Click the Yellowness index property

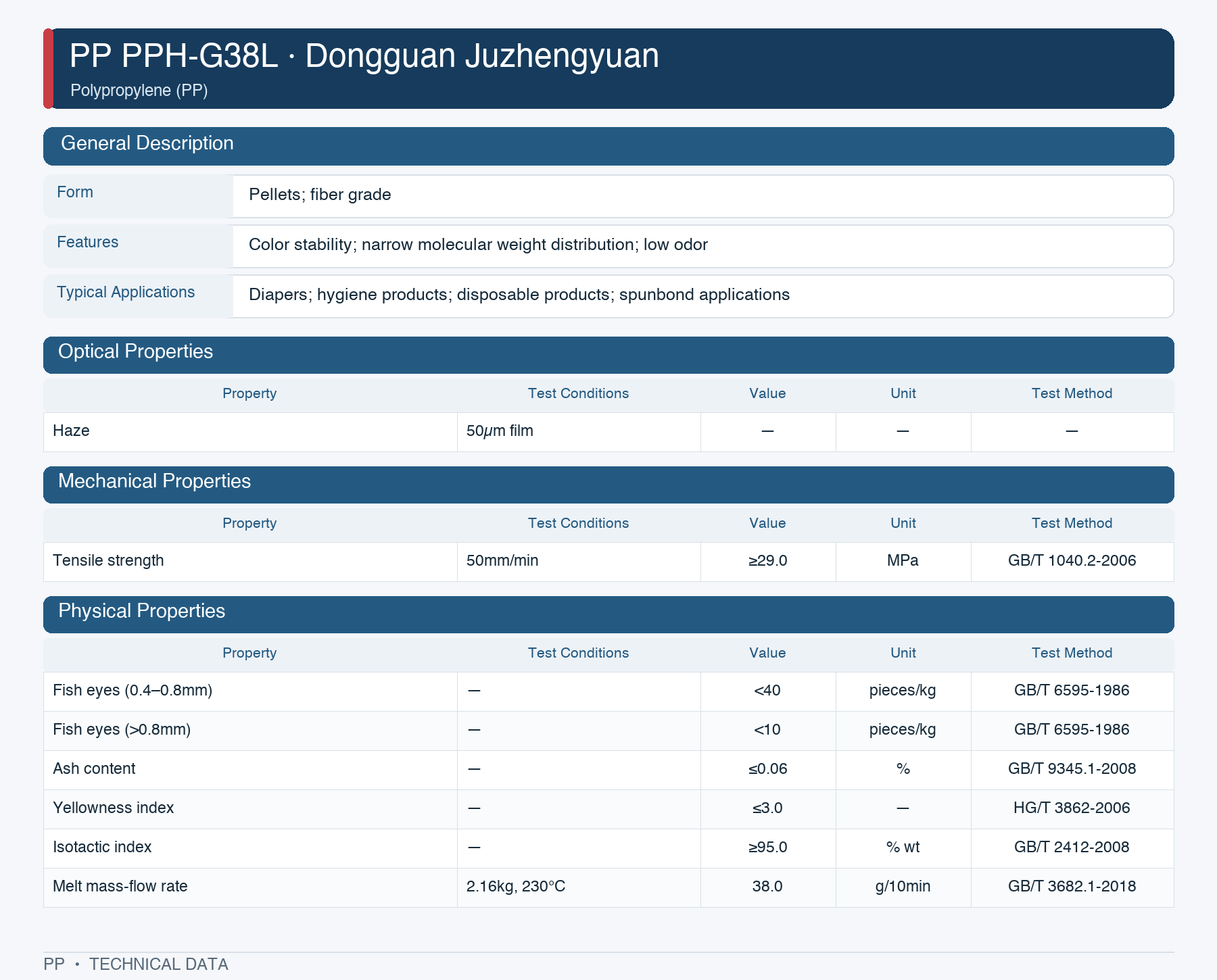click(x=250, y=808)
